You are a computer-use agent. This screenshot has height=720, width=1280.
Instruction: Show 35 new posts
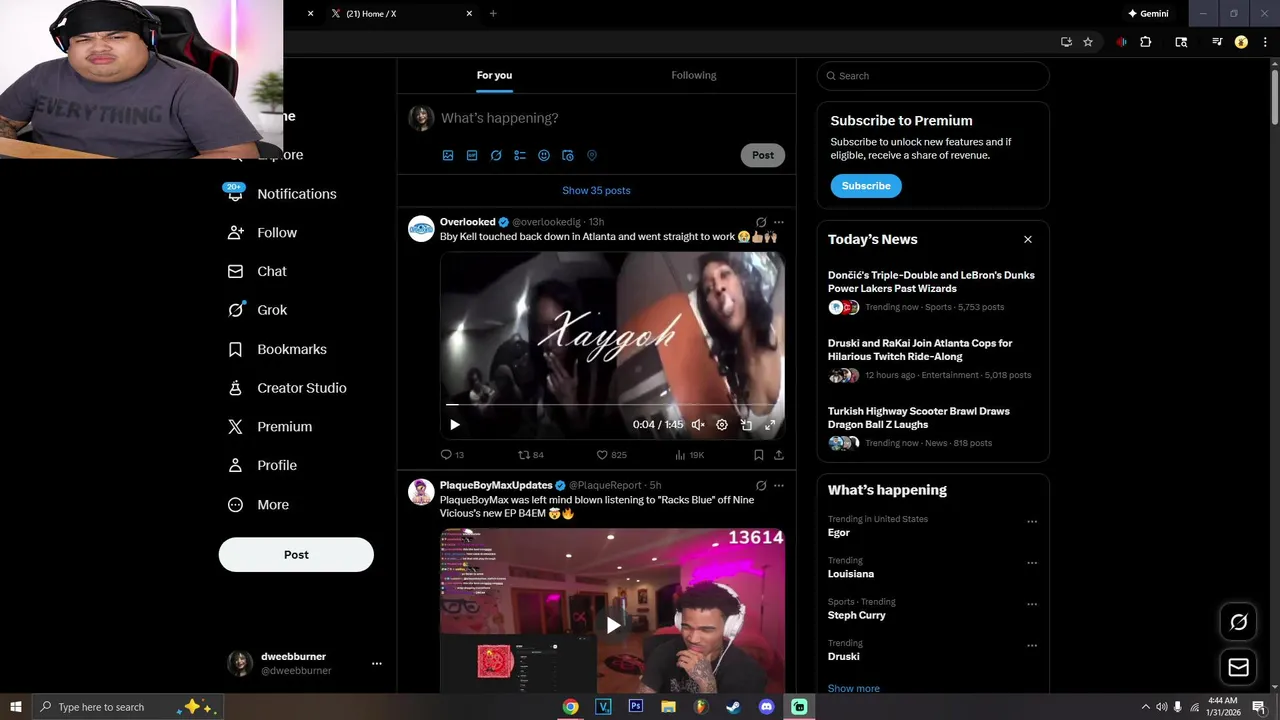pyautogui.click(x=596, y=191)
